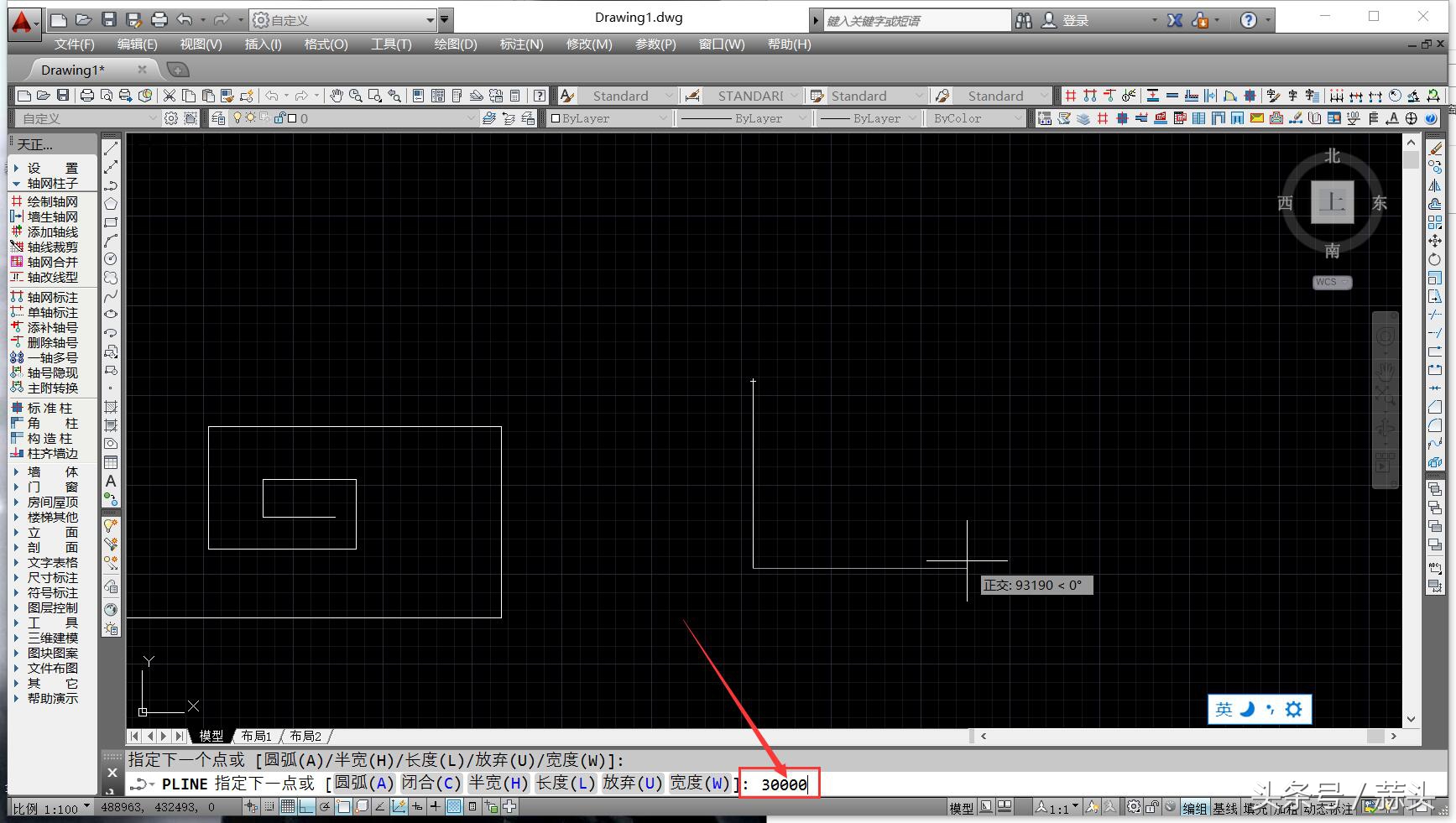Viewport: 1456px width, 823px height.
Task: Open the Standard text style dropdown
Action: [669, 96]
